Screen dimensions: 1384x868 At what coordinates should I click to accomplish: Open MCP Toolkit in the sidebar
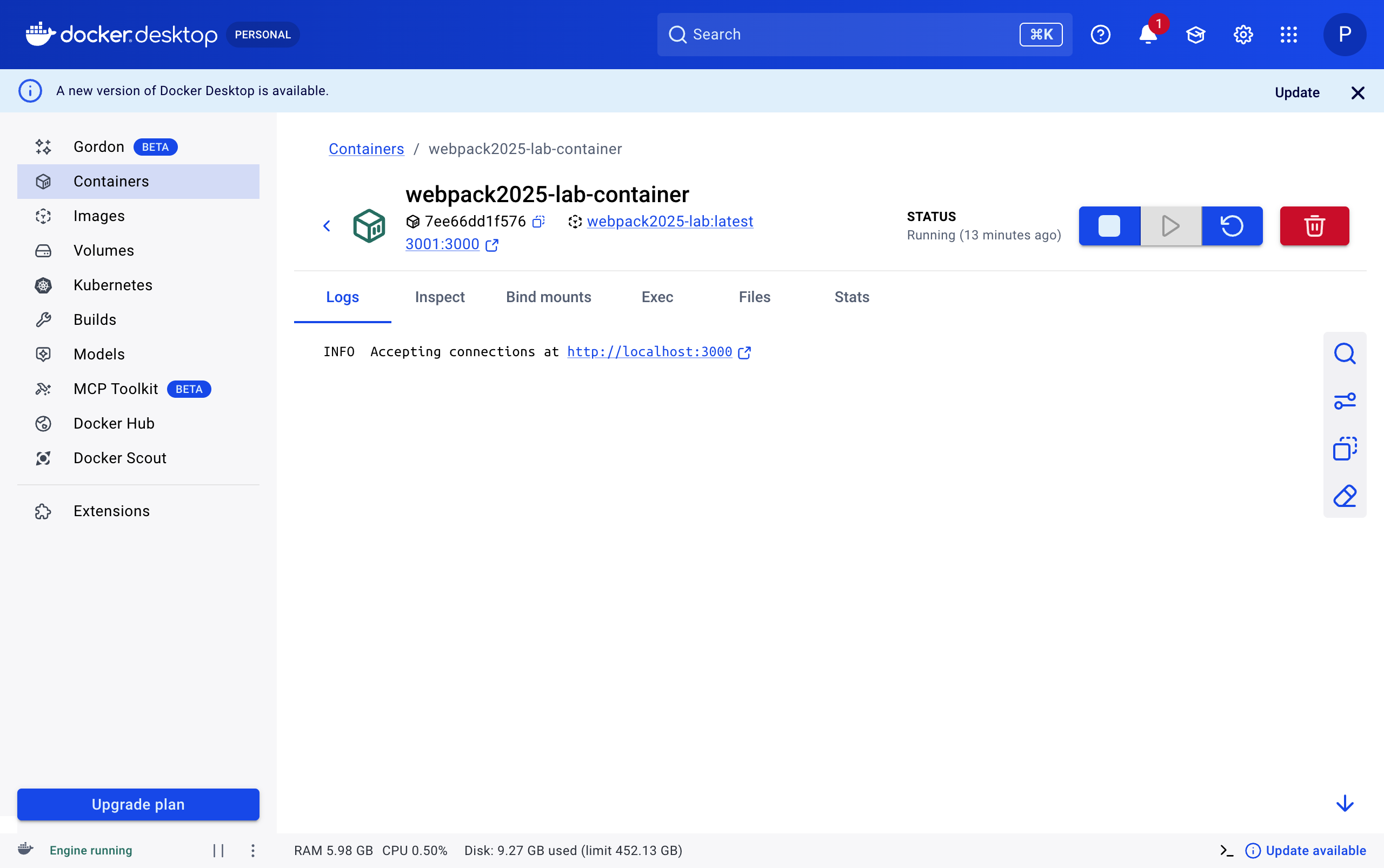[x=138, y=389]
